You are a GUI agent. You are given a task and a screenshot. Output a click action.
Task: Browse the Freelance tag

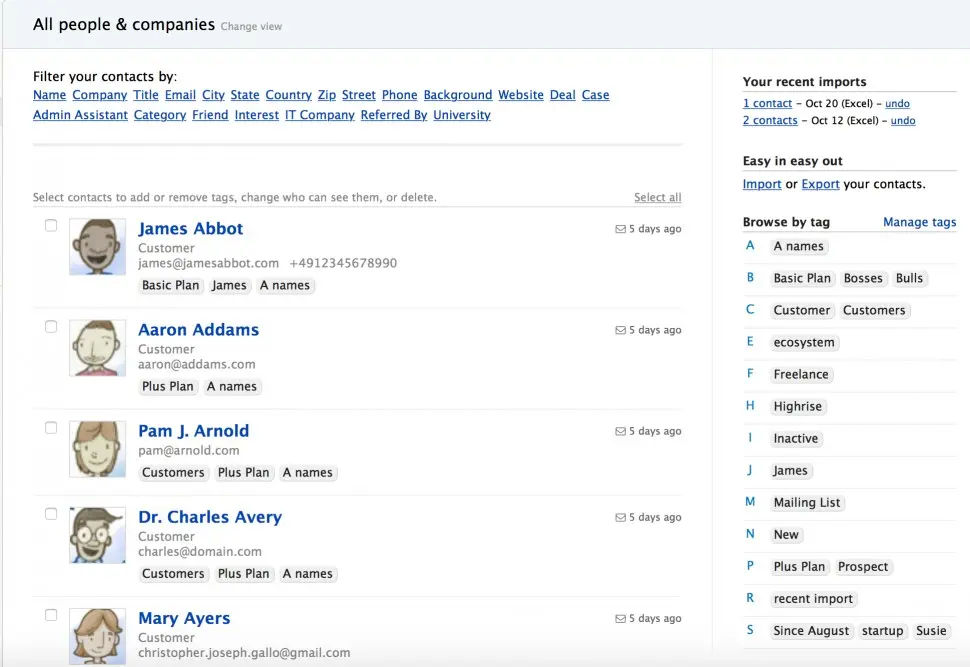click(x=800, y=374)
